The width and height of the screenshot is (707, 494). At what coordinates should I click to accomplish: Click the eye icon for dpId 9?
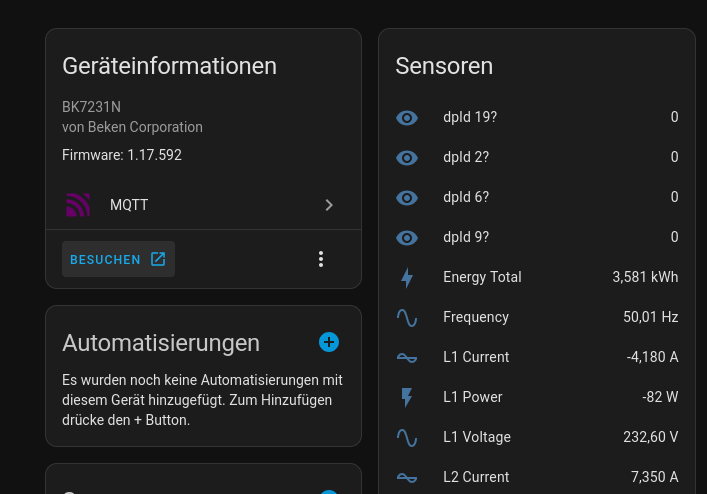pyautogui.click(x=407, y=238)
